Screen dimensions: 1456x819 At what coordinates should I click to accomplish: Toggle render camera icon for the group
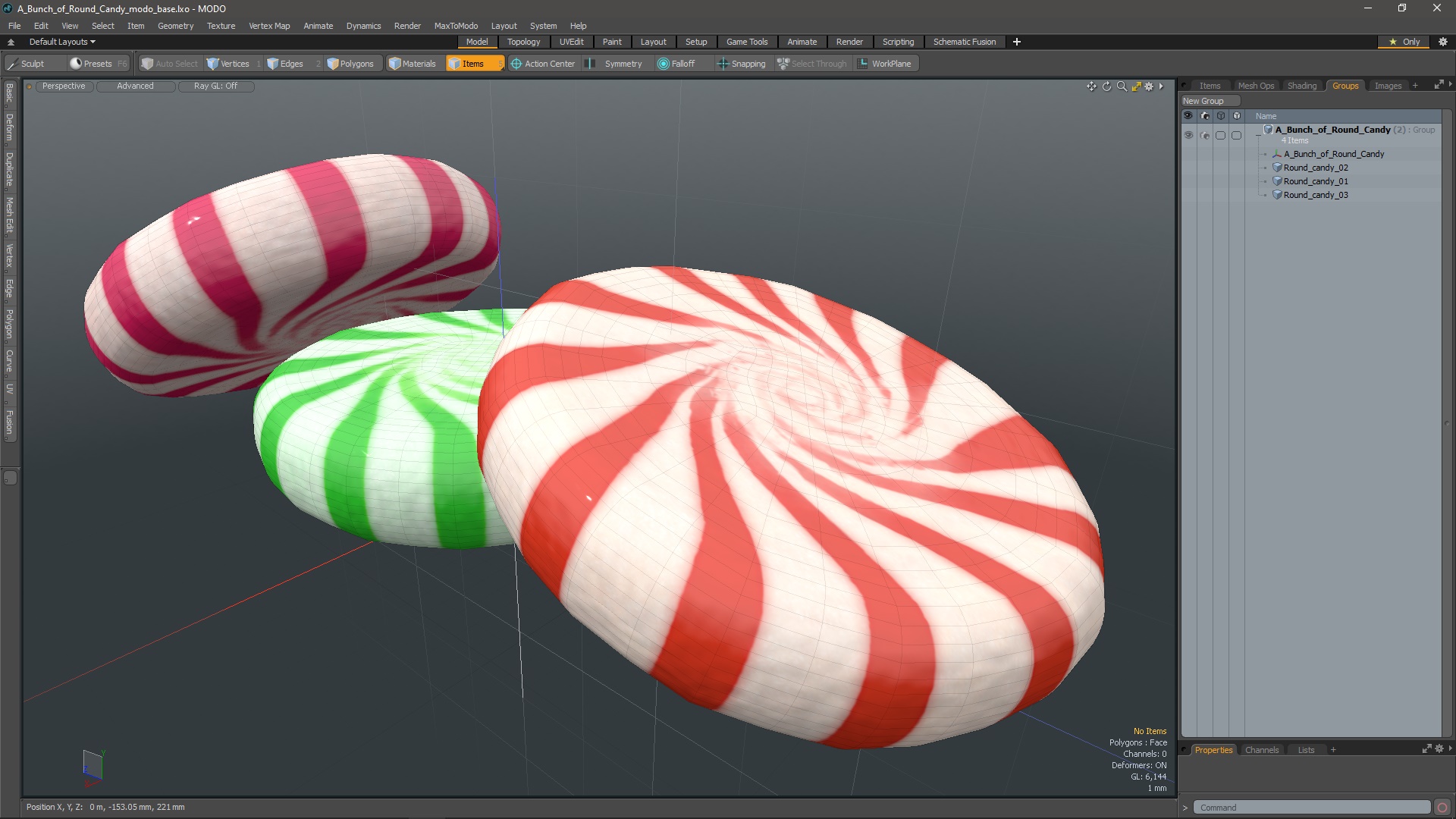[1205, 135]
